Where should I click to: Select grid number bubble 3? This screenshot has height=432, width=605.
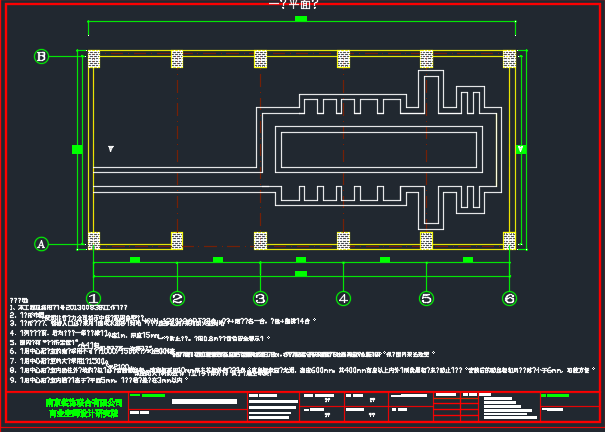pyautogui.click(x=260, y=298)
